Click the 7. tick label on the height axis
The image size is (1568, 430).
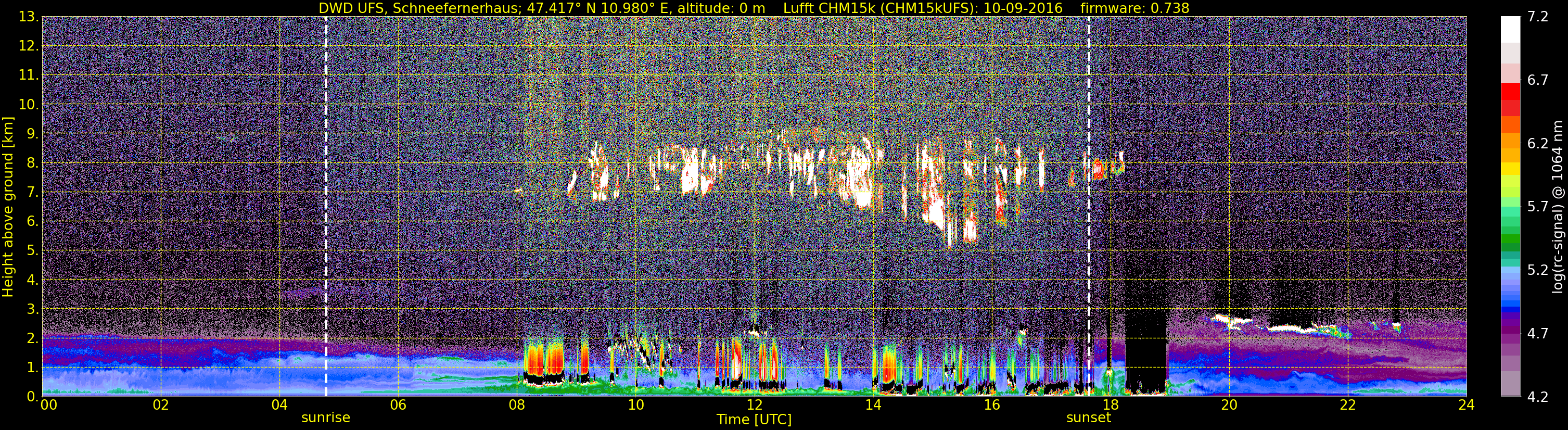32,193
